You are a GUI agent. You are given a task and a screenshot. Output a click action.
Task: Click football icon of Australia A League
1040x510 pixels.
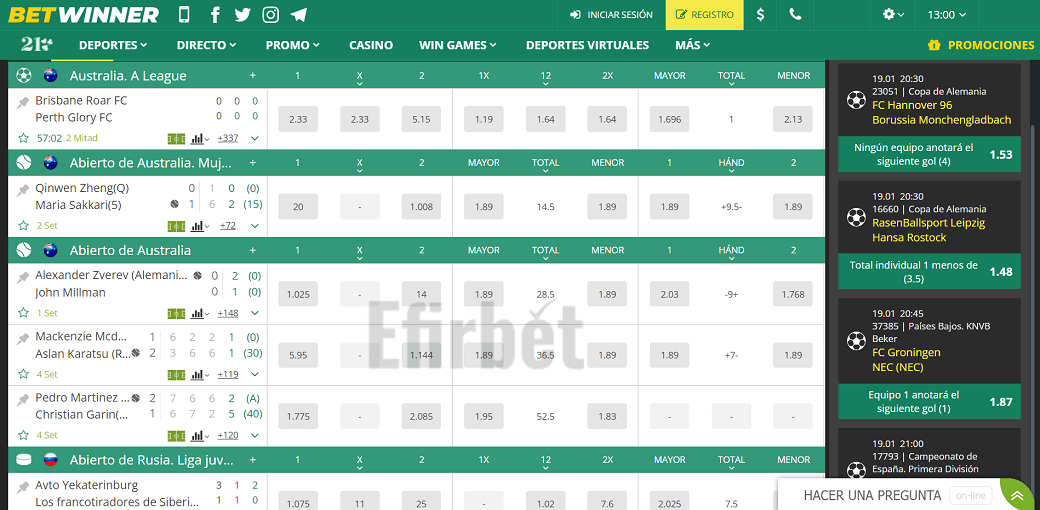(x=24, y=76)
